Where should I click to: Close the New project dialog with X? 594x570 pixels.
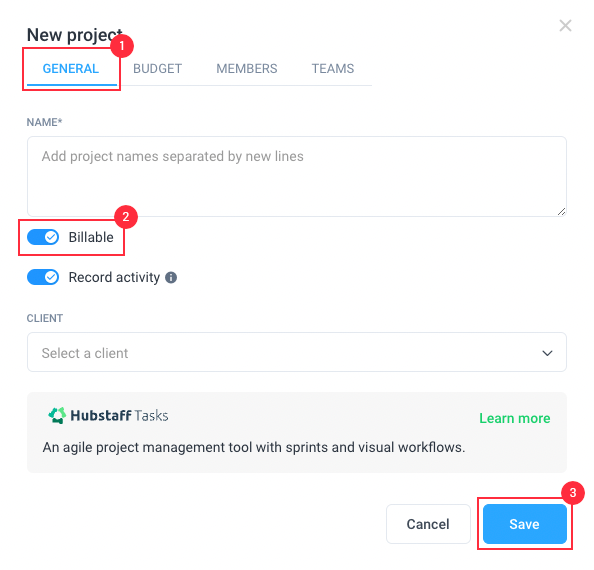pyautogui.click(x=565, y=26)
